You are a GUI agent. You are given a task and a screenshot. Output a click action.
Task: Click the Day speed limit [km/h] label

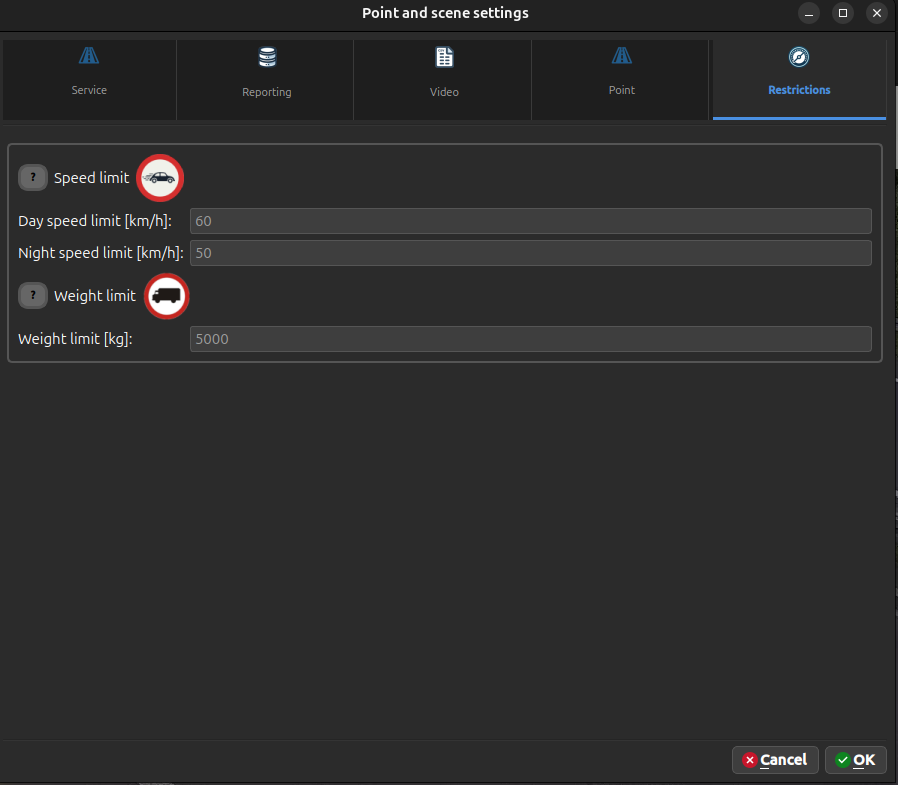[x=95, y=221]
